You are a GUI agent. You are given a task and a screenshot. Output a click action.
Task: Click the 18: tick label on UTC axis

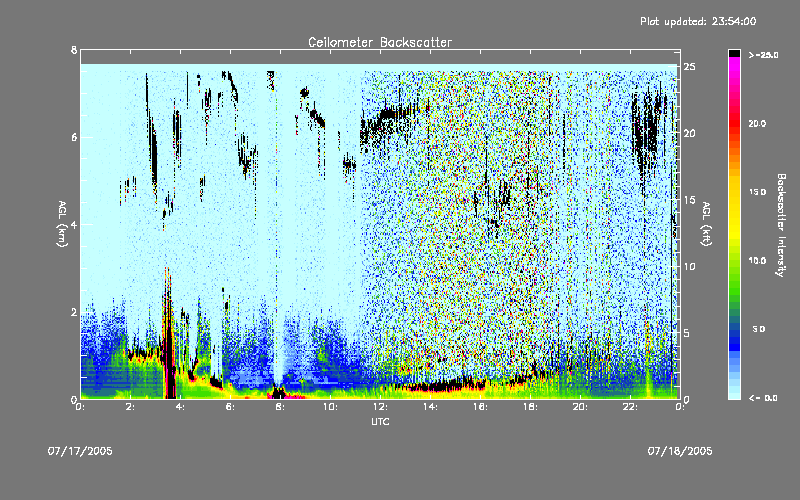tap(530, 407)
